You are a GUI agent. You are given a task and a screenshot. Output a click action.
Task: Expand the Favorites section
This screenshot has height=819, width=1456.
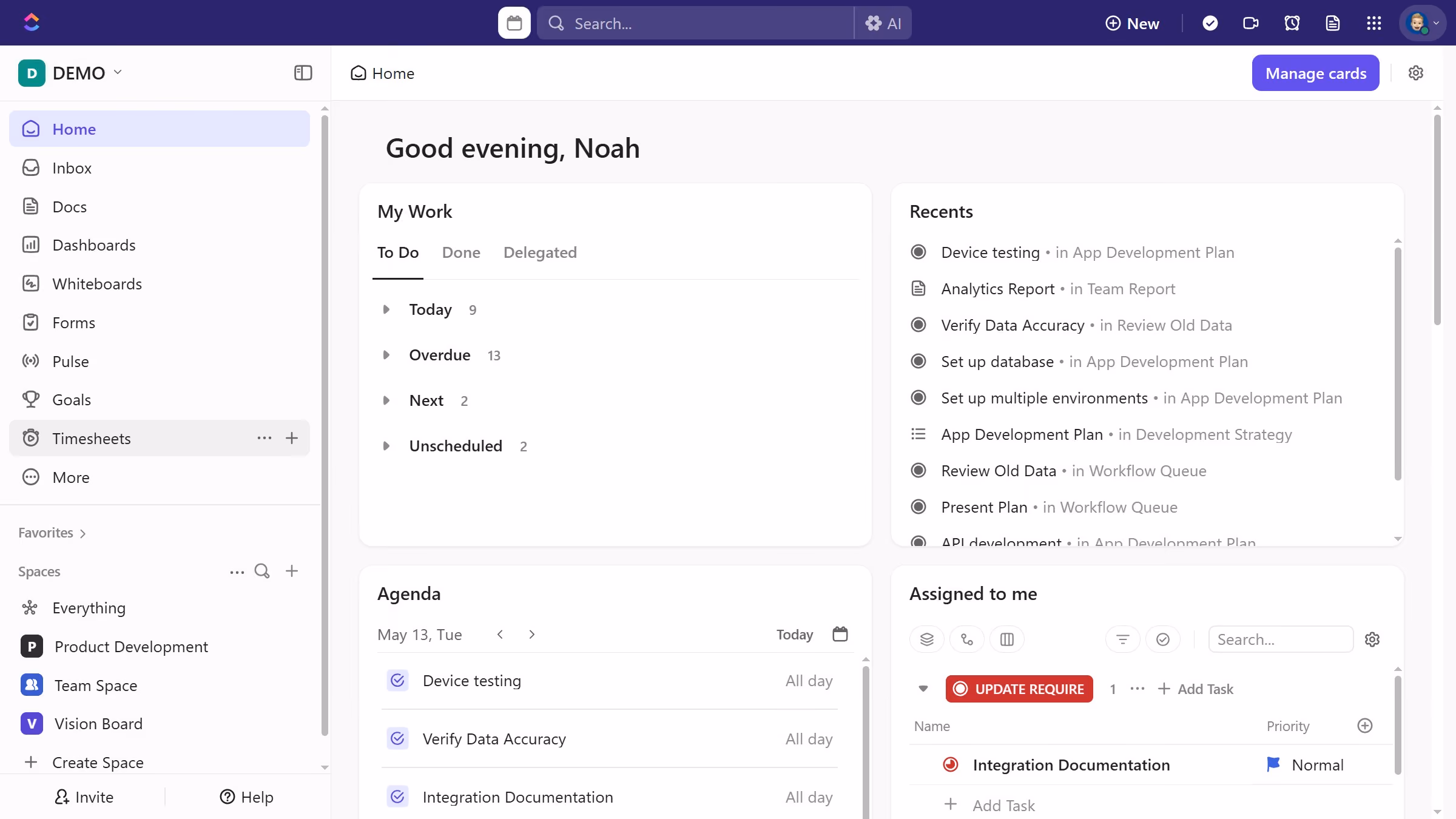click(52, 533)
